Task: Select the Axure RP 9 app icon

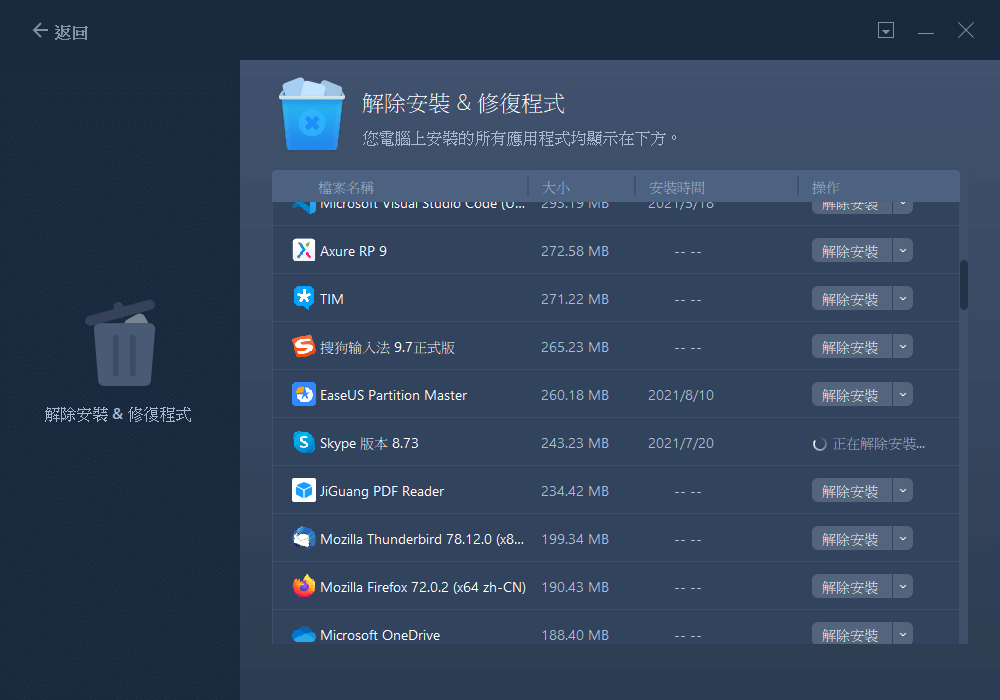Action: pos(303,250)
